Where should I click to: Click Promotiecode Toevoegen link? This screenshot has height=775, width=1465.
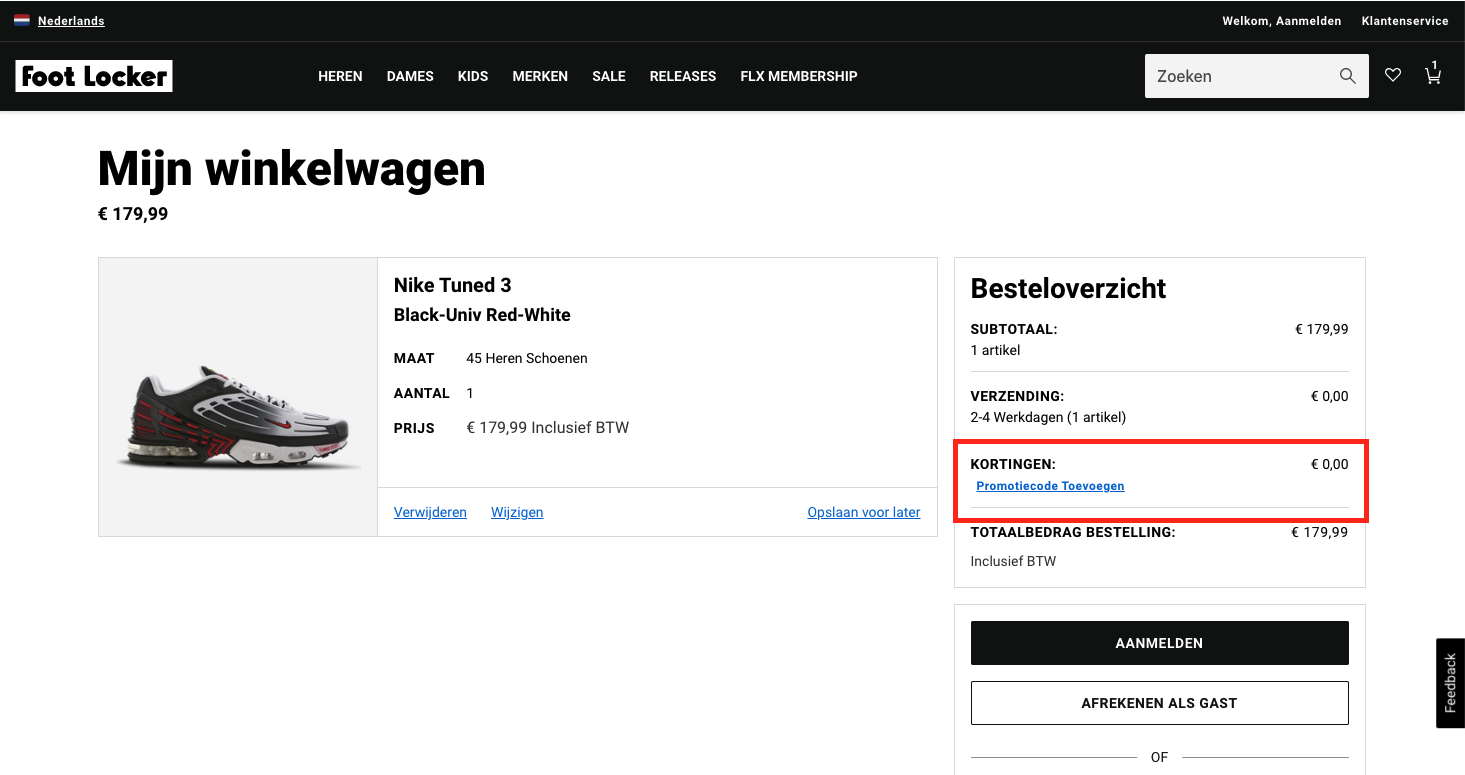[x=1050, y=486]
